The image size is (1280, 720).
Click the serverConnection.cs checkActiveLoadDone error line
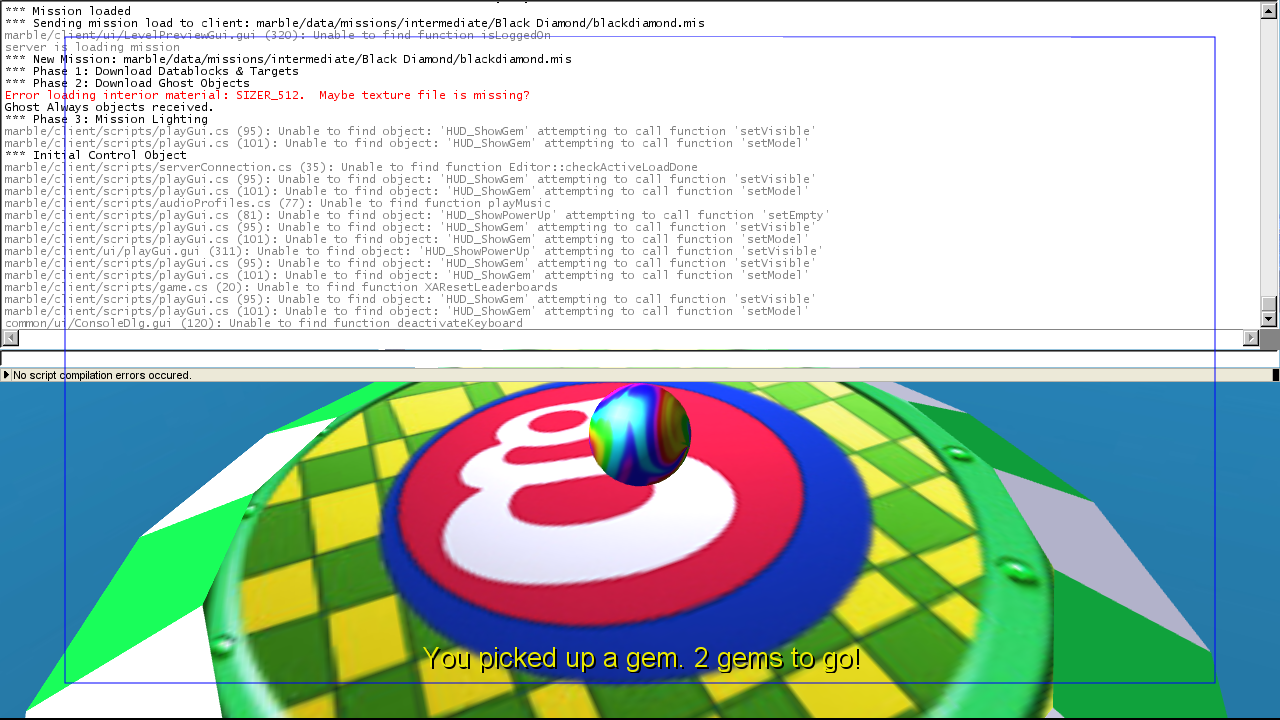(351, 167)
